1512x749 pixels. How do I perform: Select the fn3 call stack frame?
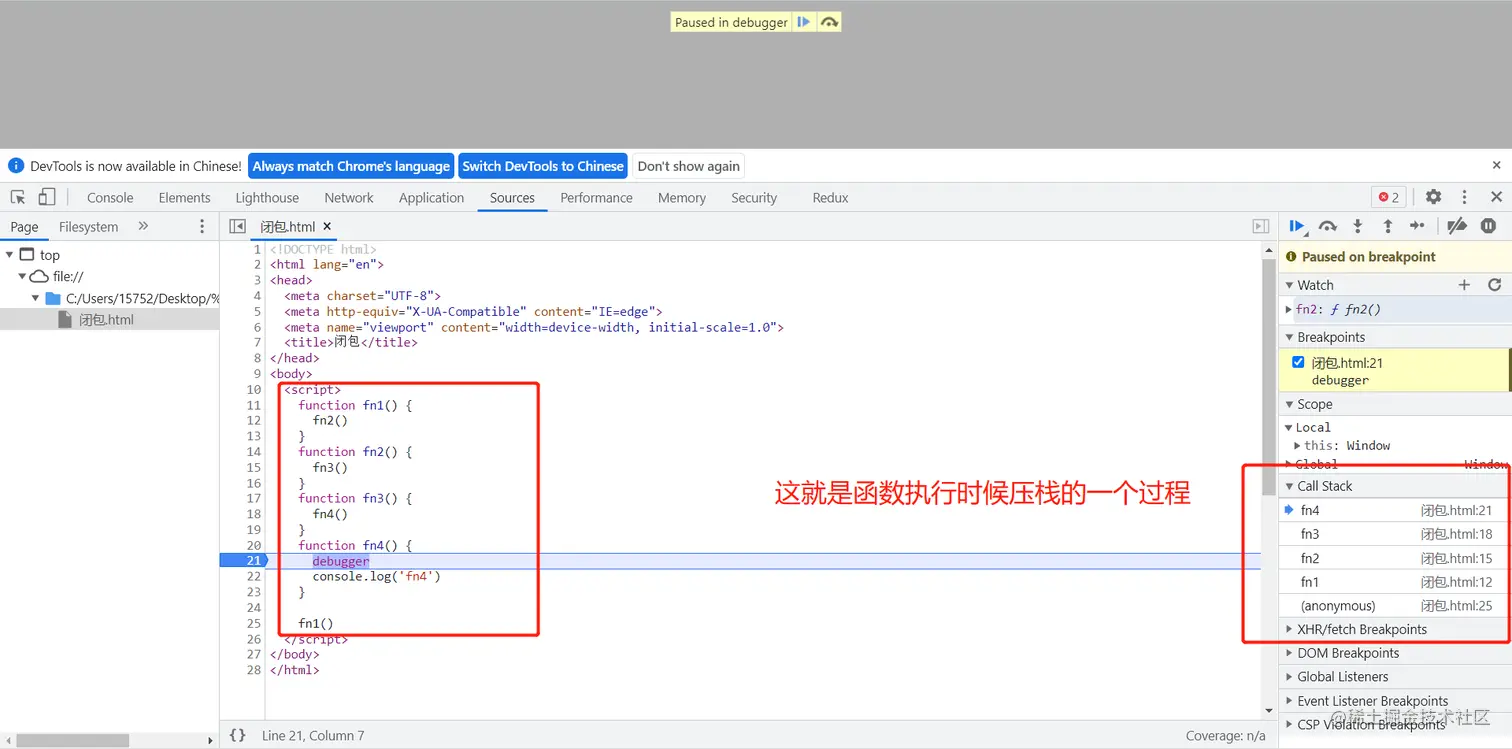click(1395, 534)
